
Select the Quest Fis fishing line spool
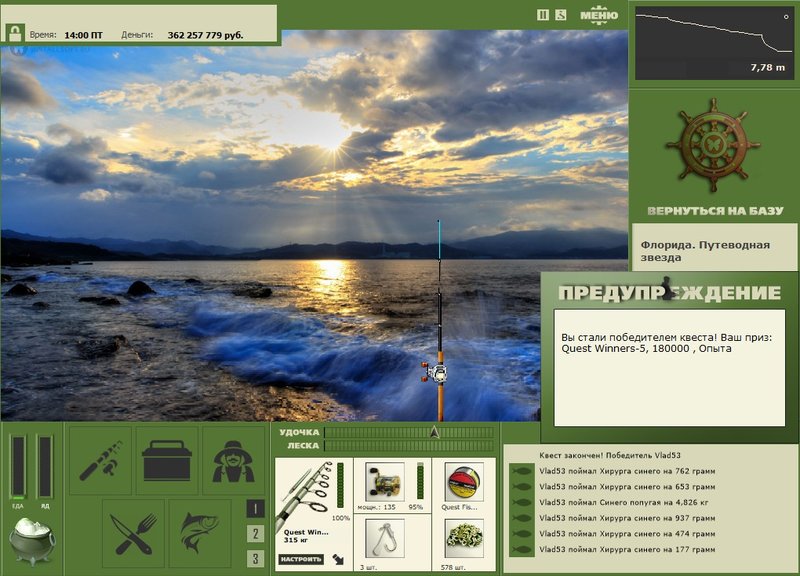point(464,482)
